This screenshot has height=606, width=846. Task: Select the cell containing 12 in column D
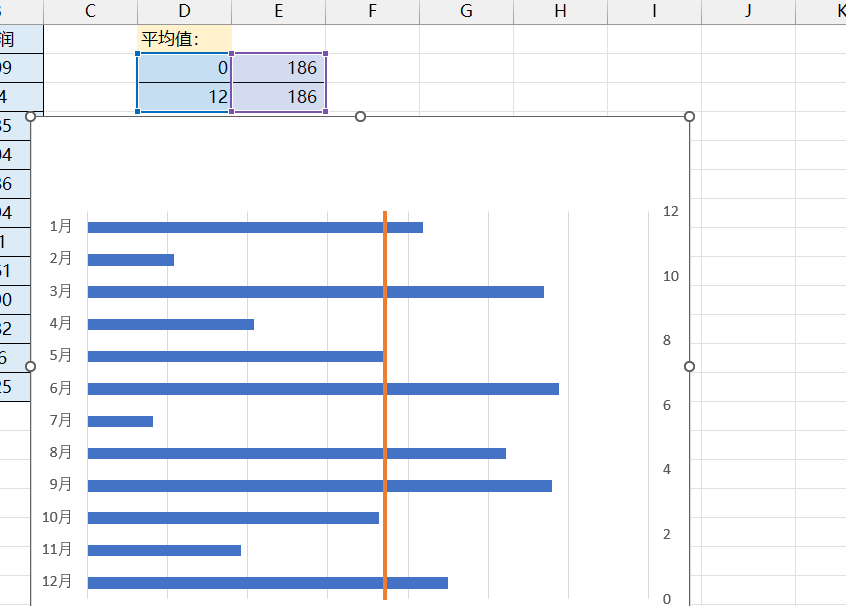point(185,97)
